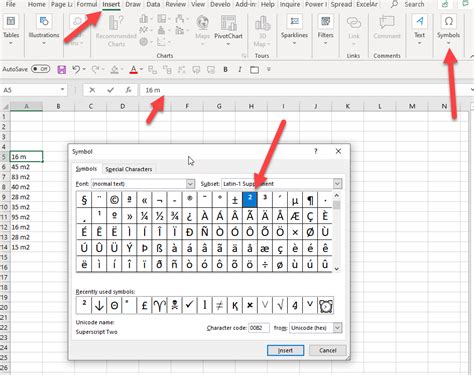Open Maps chart options
Image resolution: width=474 pixels, height=375 pixels.
point(202,28)
